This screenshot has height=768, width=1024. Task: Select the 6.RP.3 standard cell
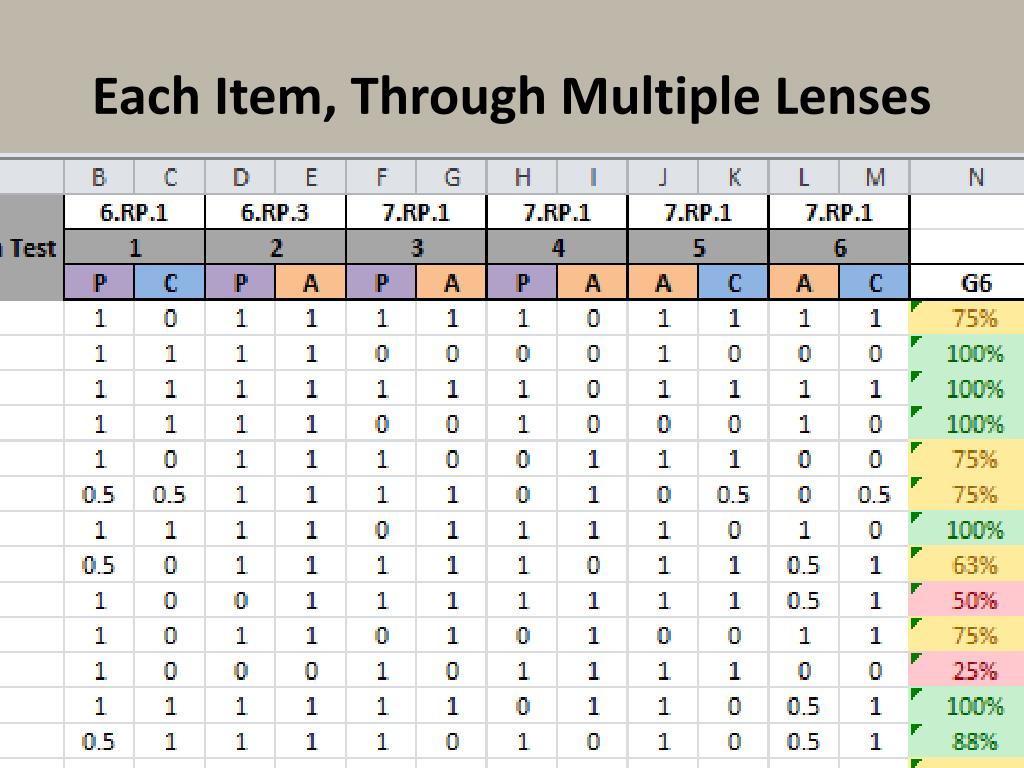click(275, 212)
